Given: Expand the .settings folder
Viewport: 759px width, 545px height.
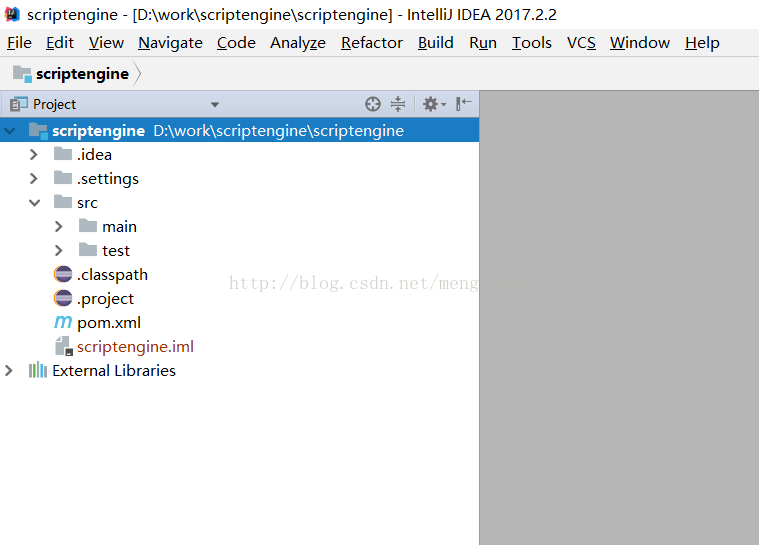Looking at the screenshot, I should (33, 178).
